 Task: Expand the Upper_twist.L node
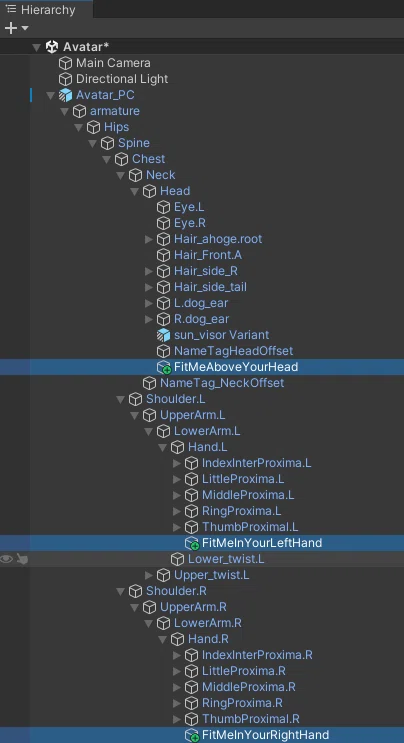click(149, 575)
